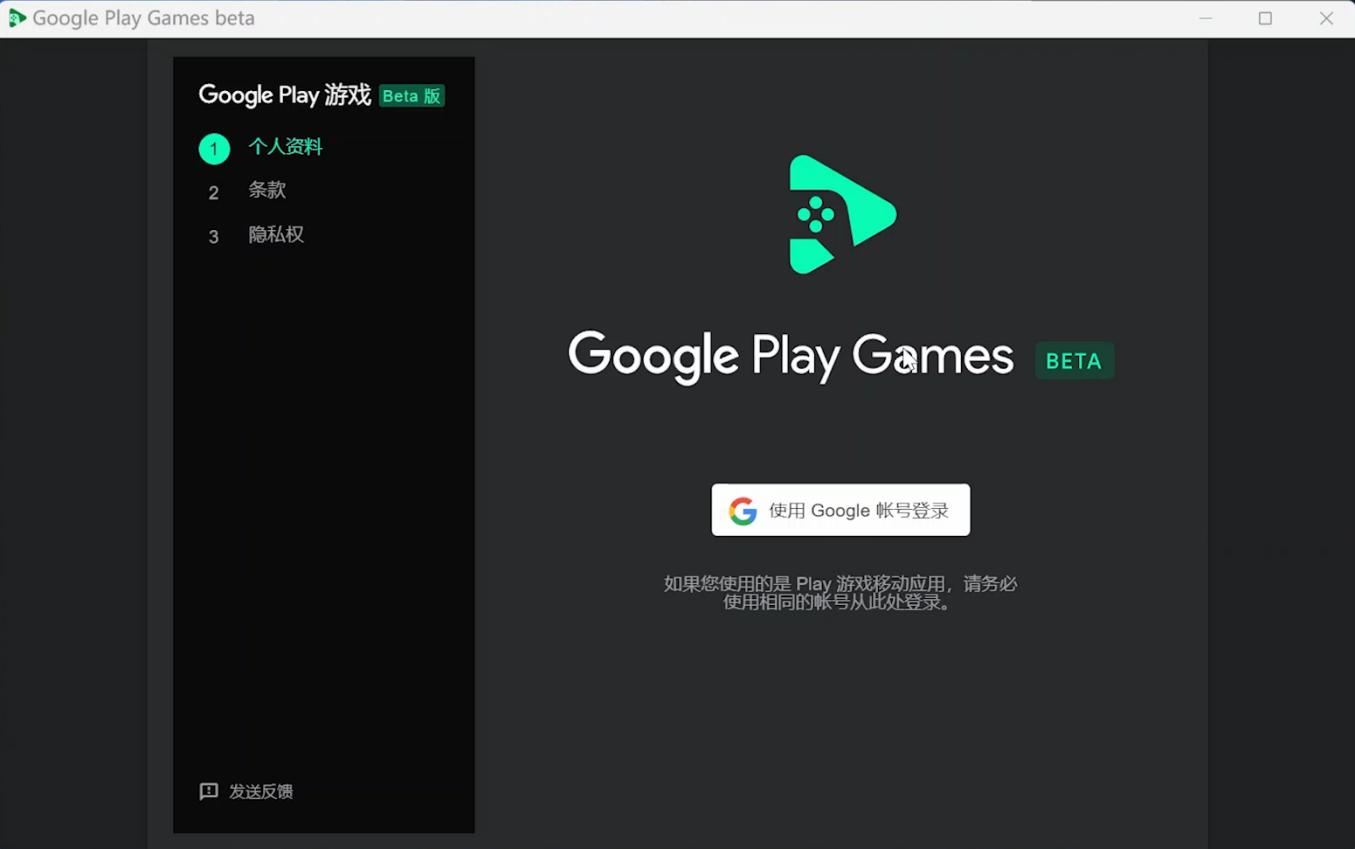Click the Play Games icon in the title bar

[17, 18]
